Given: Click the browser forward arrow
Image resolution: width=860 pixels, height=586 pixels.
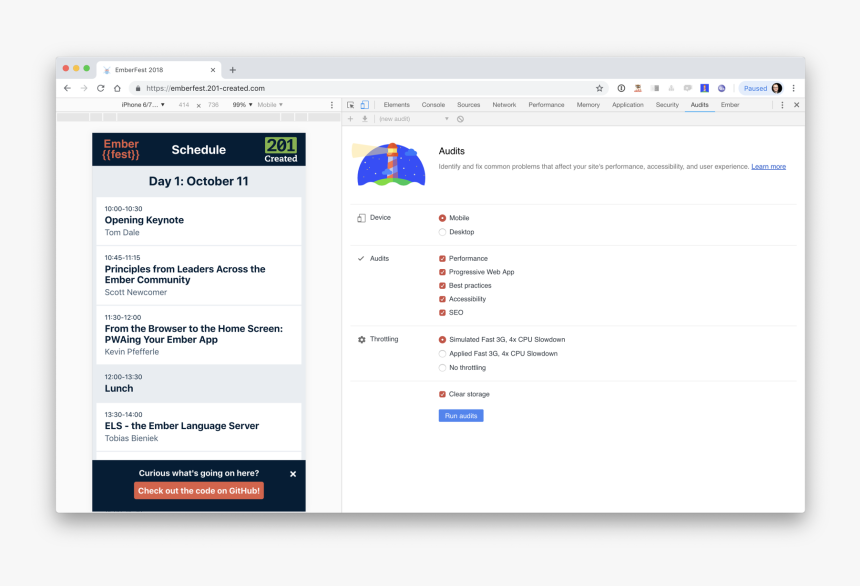Looking at the screenshot, I should pyautogui.click(x=84, y=88).
